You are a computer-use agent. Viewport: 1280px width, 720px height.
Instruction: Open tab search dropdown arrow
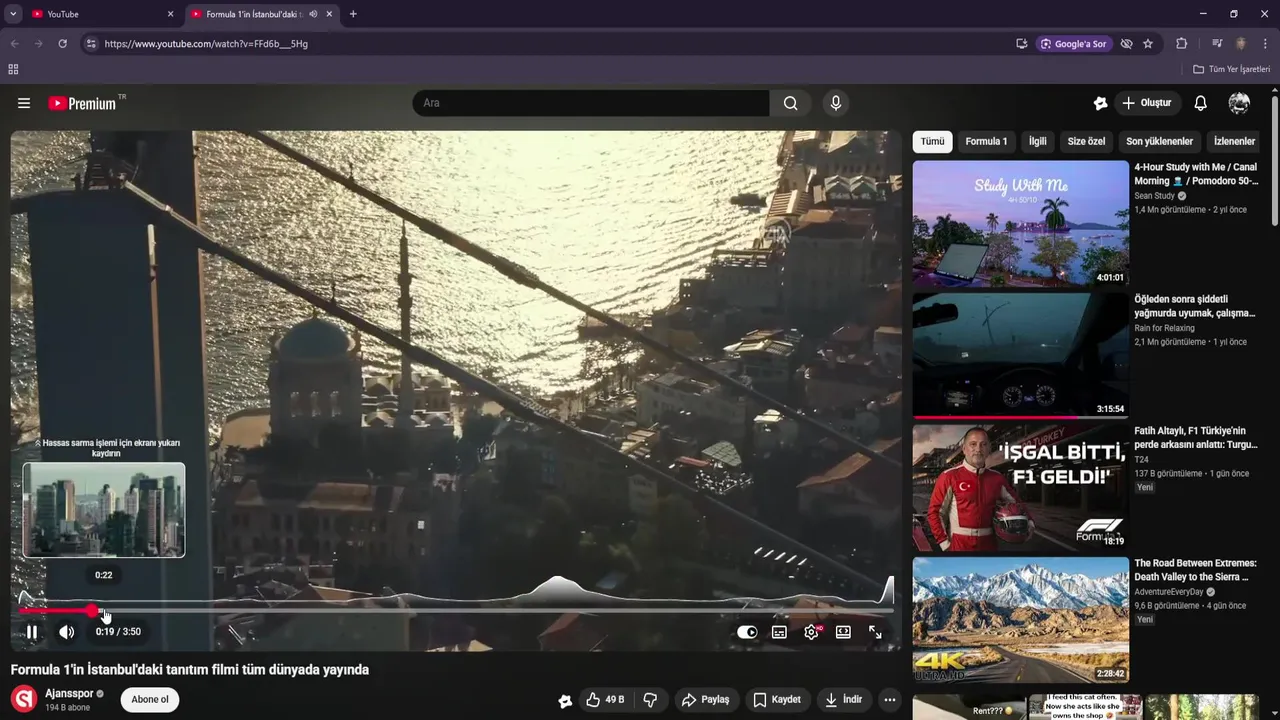pos(13,14)
